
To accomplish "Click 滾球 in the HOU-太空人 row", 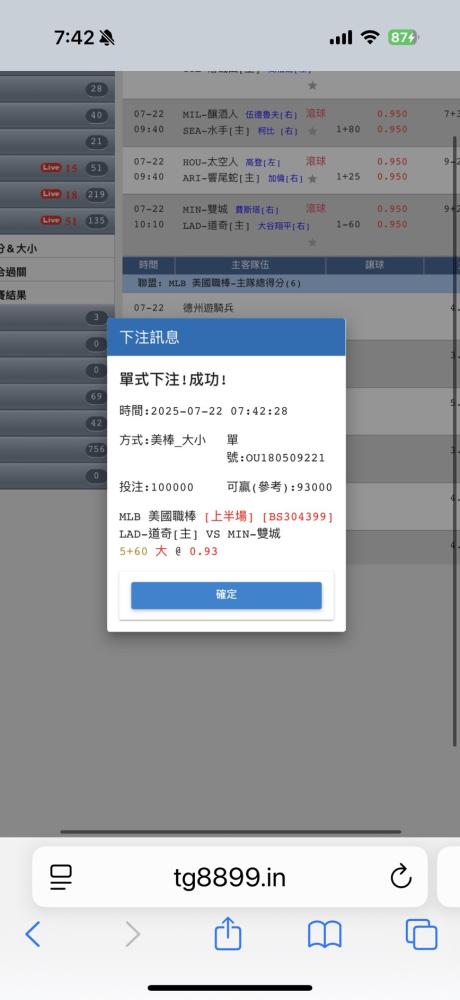I will 316,161.
